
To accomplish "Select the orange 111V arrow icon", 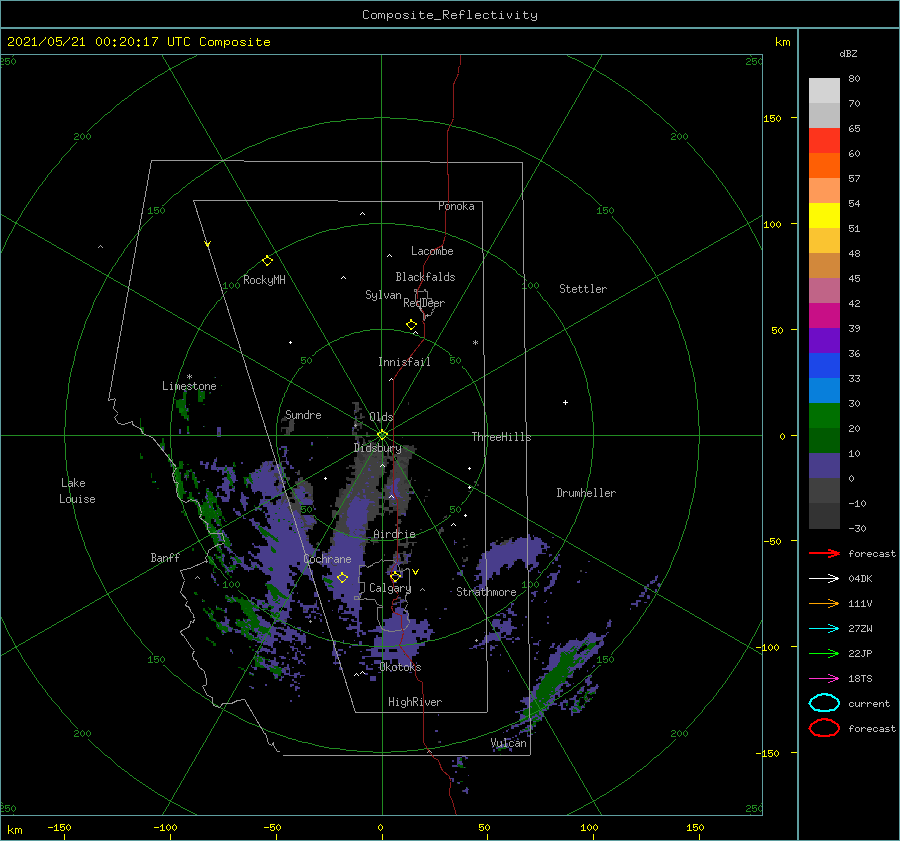I will tap(824, 603).
